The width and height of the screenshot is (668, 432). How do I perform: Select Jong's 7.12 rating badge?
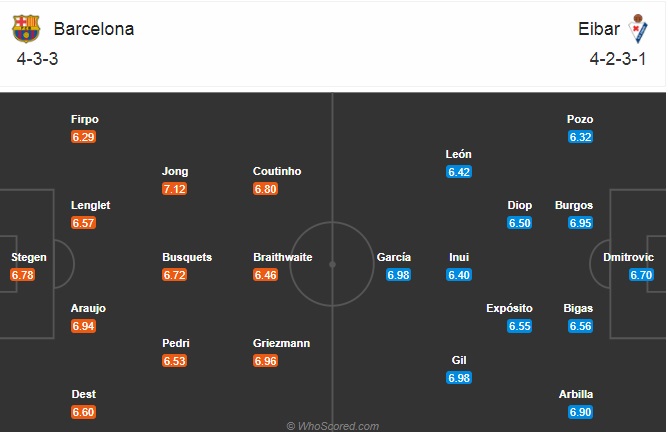tap(174, 189)
